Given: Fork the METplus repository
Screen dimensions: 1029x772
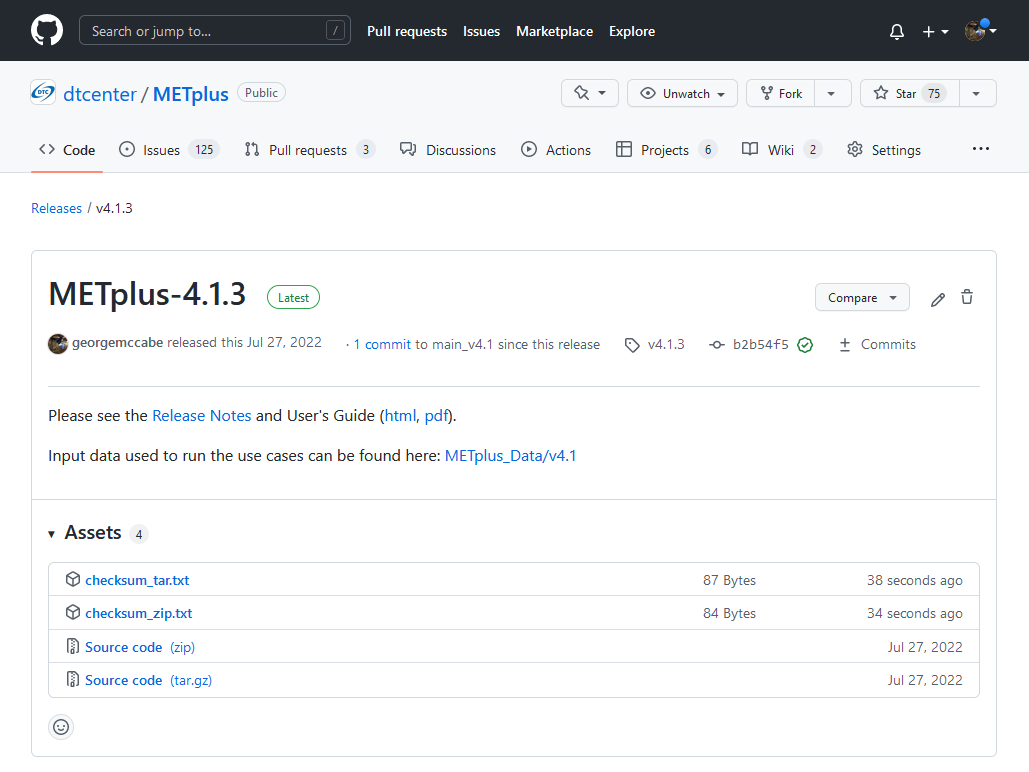Looking at the screenshot, I should coord(779,92).
